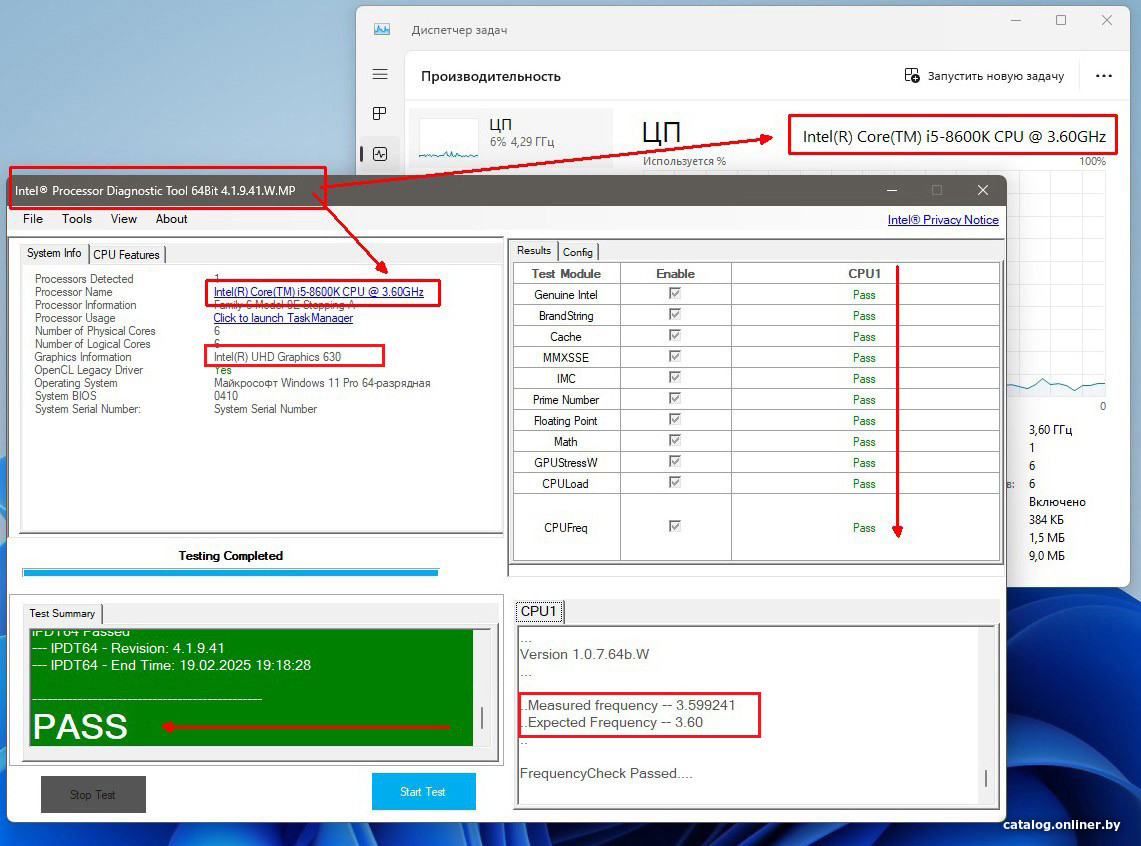Image resolution: width=1141 pixels, height=846 pixels.
Task: Switch to the CPU Features tab
Action: click(x=126, y=254)
